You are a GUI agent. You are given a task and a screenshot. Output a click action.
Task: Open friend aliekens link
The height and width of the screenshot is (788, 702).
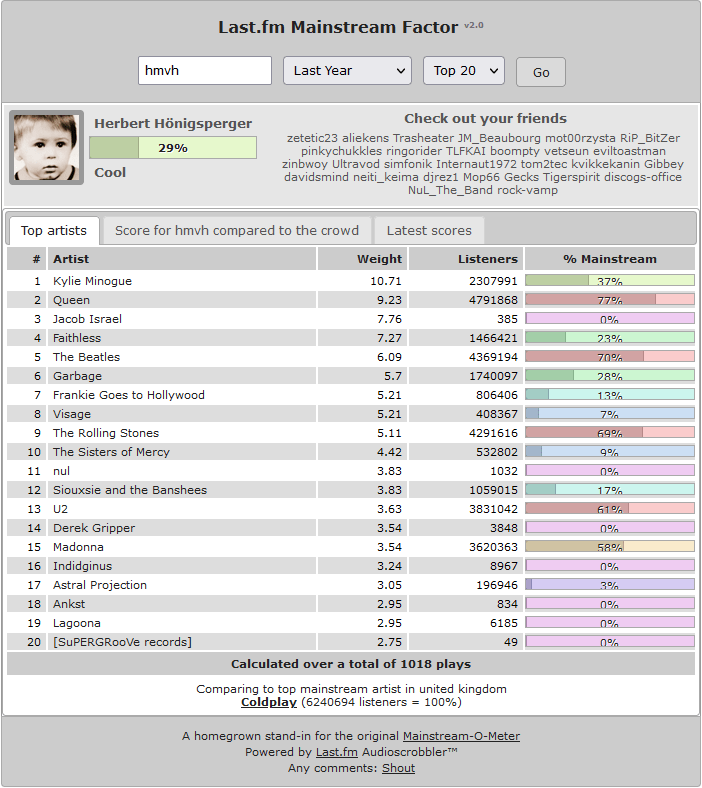coord(365,138)
